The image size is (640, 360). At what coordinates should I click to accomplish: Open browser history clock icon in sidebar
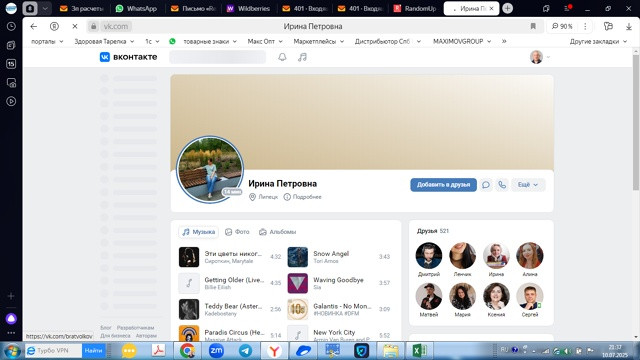coord(11,27)
